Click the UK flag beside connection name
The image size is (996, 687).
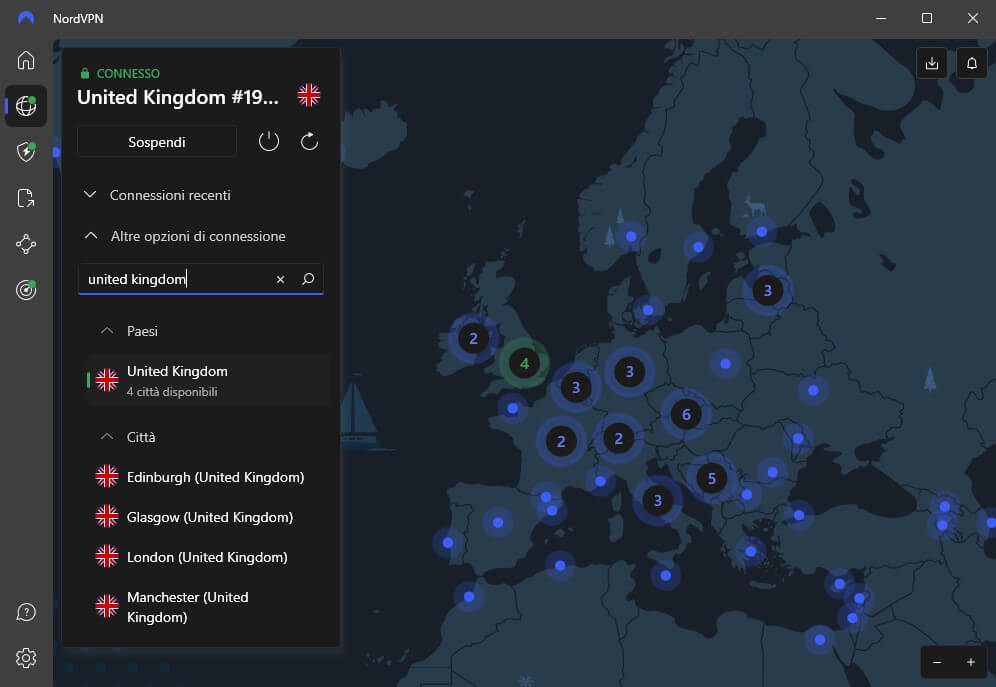pyautogui.click(x=309, y=95)
